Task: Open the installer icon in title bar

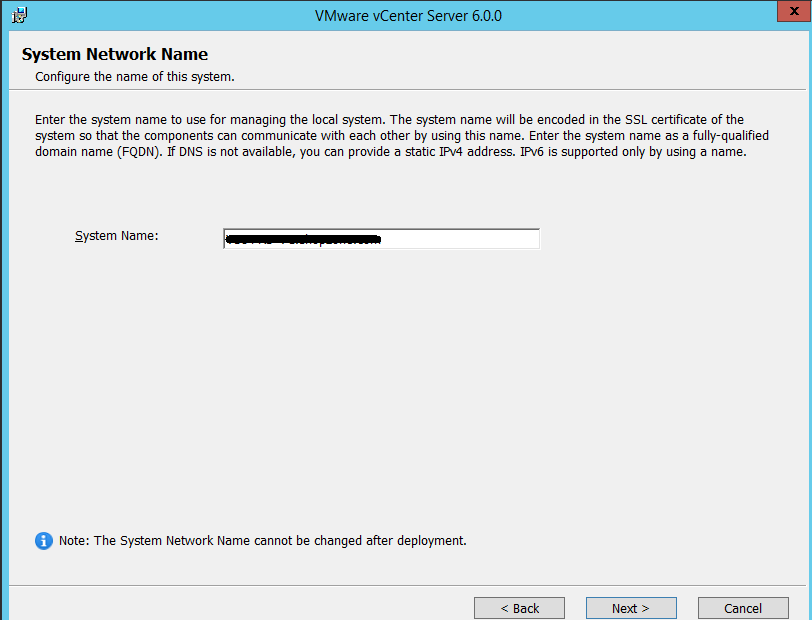Action: point(19,15)
